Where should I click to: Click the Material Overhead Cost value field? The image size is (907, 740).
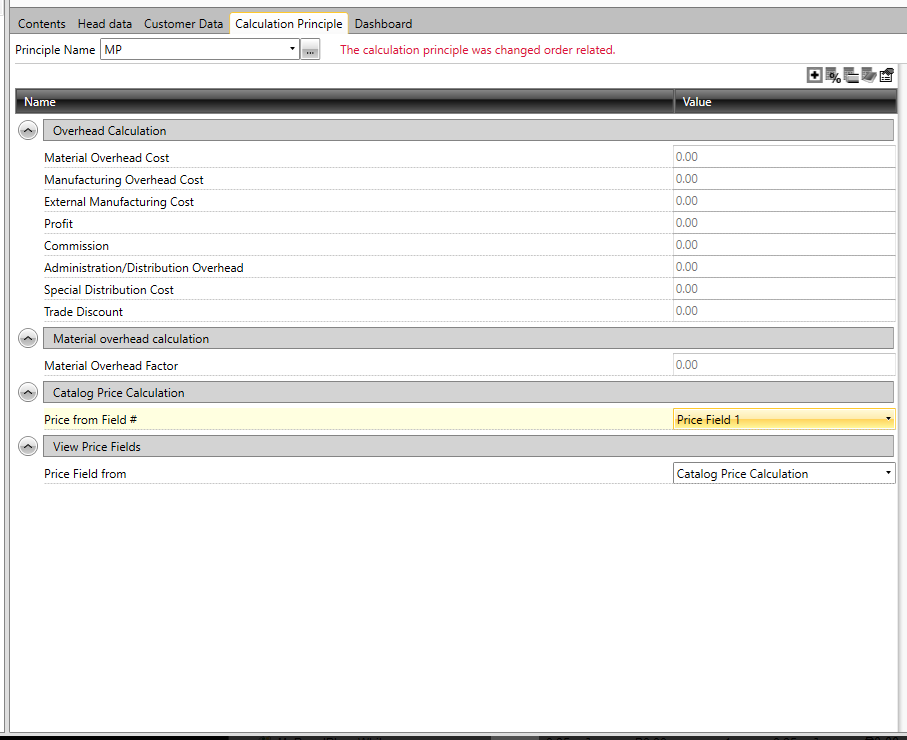coord(784,157)
